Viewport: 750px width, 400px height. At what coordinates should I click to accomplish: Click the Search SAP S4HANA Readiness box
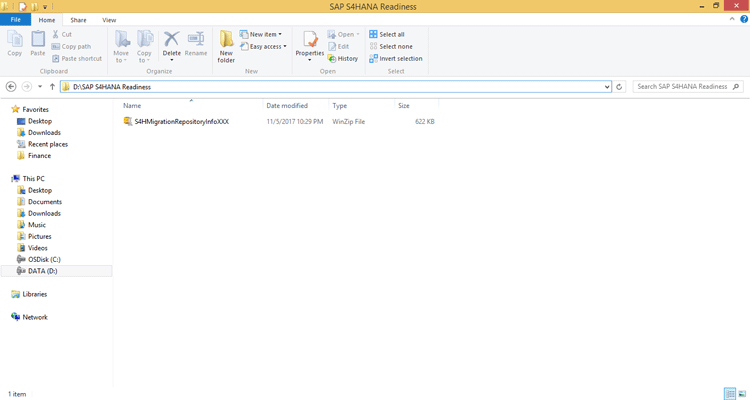pyautogui.click(x=688, y=87)
